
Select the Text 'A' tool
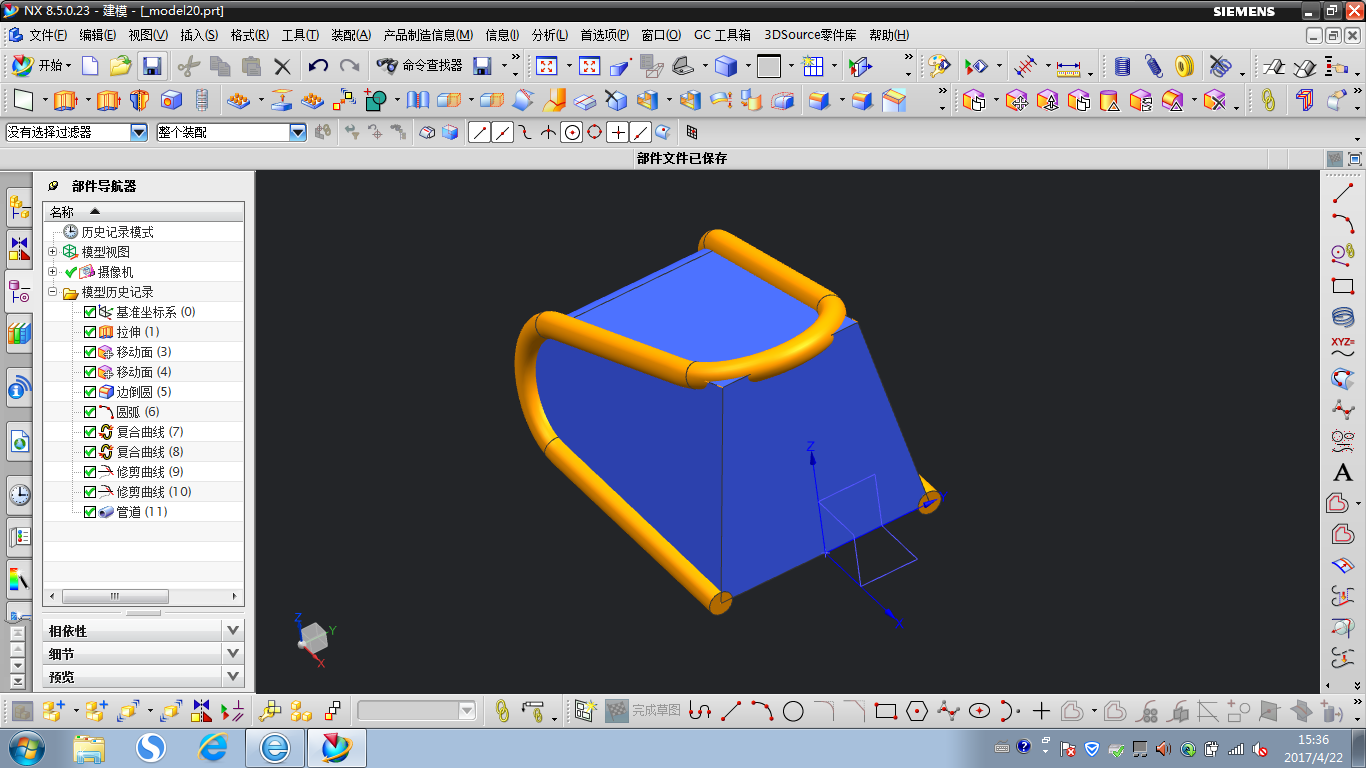(1343, 473)
